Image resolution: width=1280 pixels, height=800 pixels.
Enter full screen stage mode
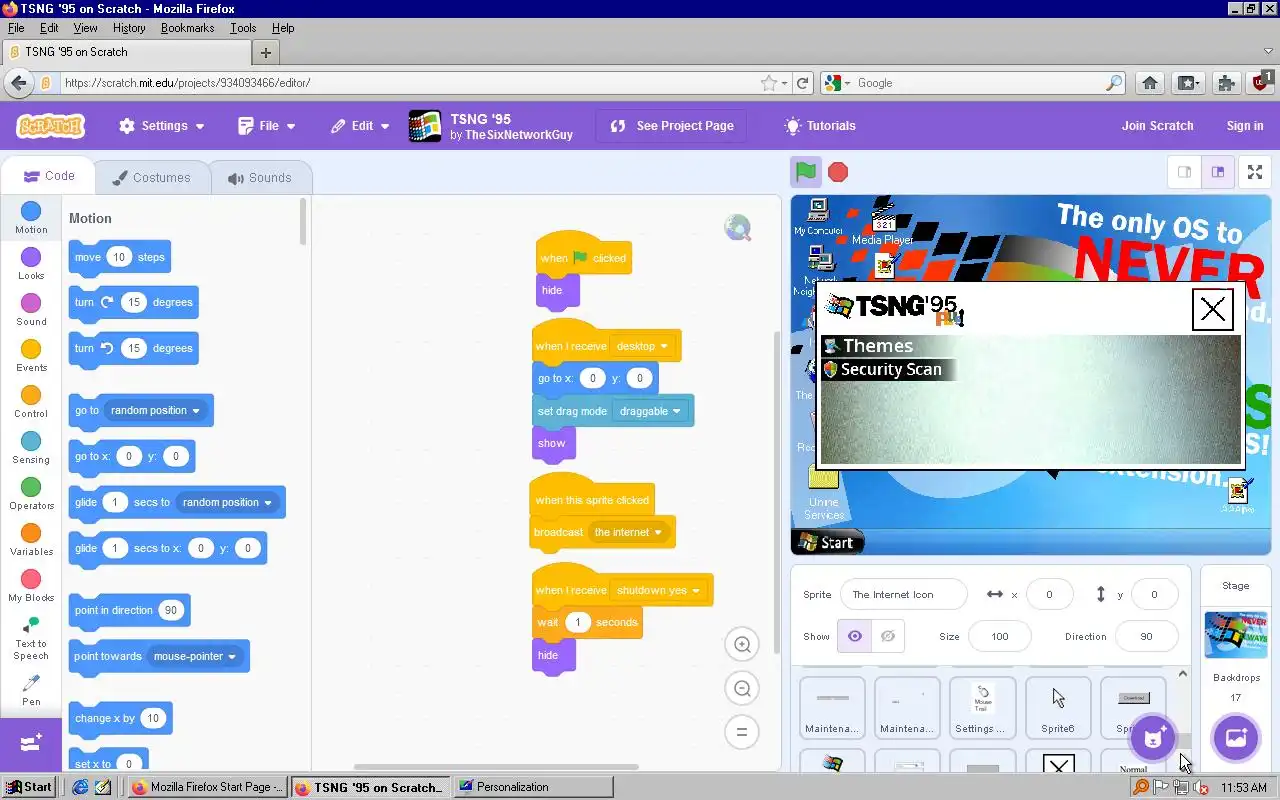point(1254,172)
